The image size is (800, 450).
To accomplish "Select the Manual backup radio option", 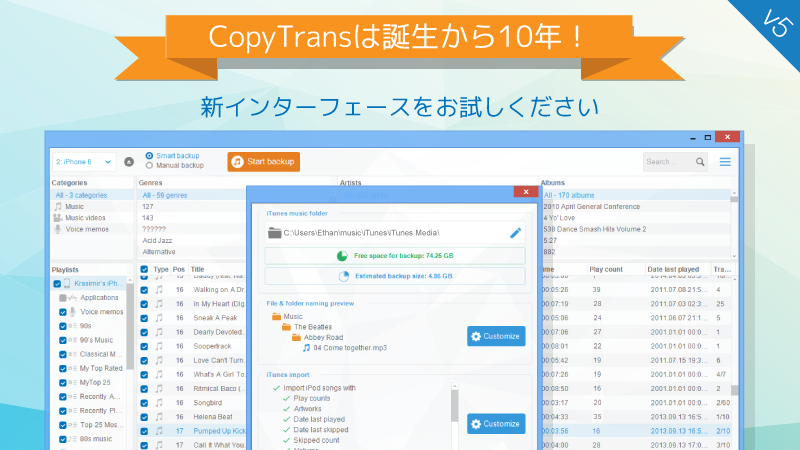I will tap(150, 166).
